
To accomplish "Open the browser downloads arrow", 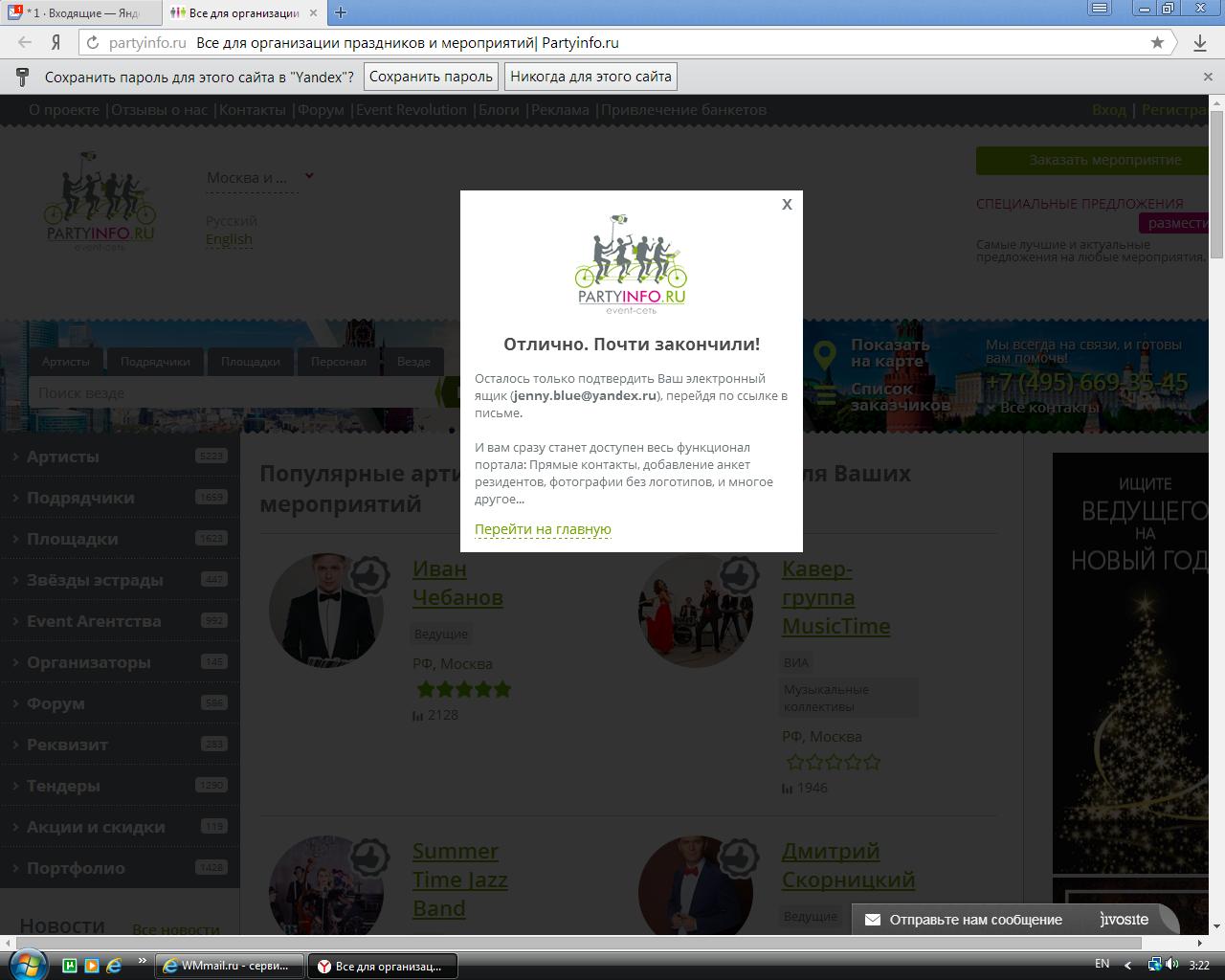I will (x=1199, y=42).
